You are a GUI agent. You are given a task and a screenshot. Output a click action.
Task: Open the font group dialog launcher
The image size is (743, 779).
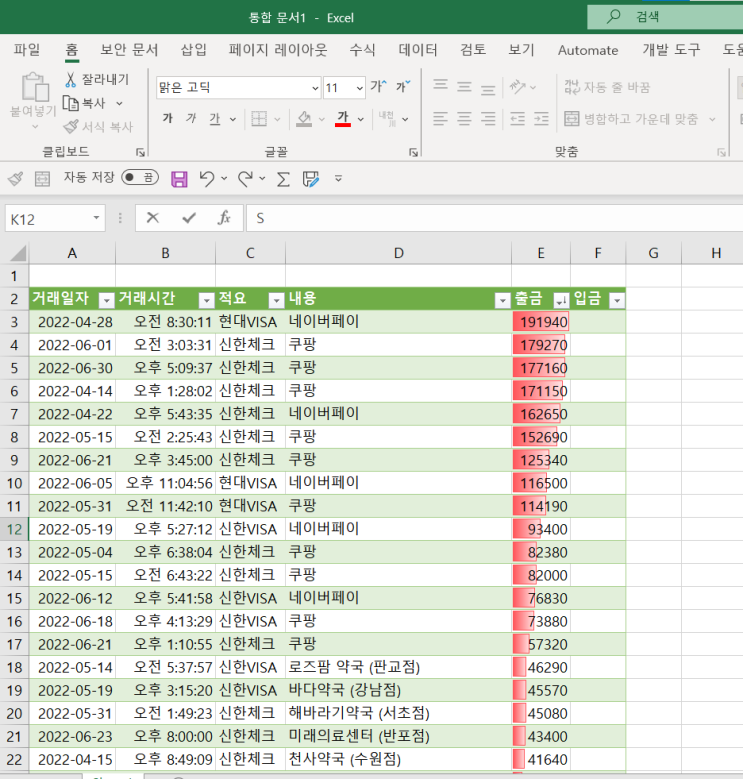coord(413,153)
